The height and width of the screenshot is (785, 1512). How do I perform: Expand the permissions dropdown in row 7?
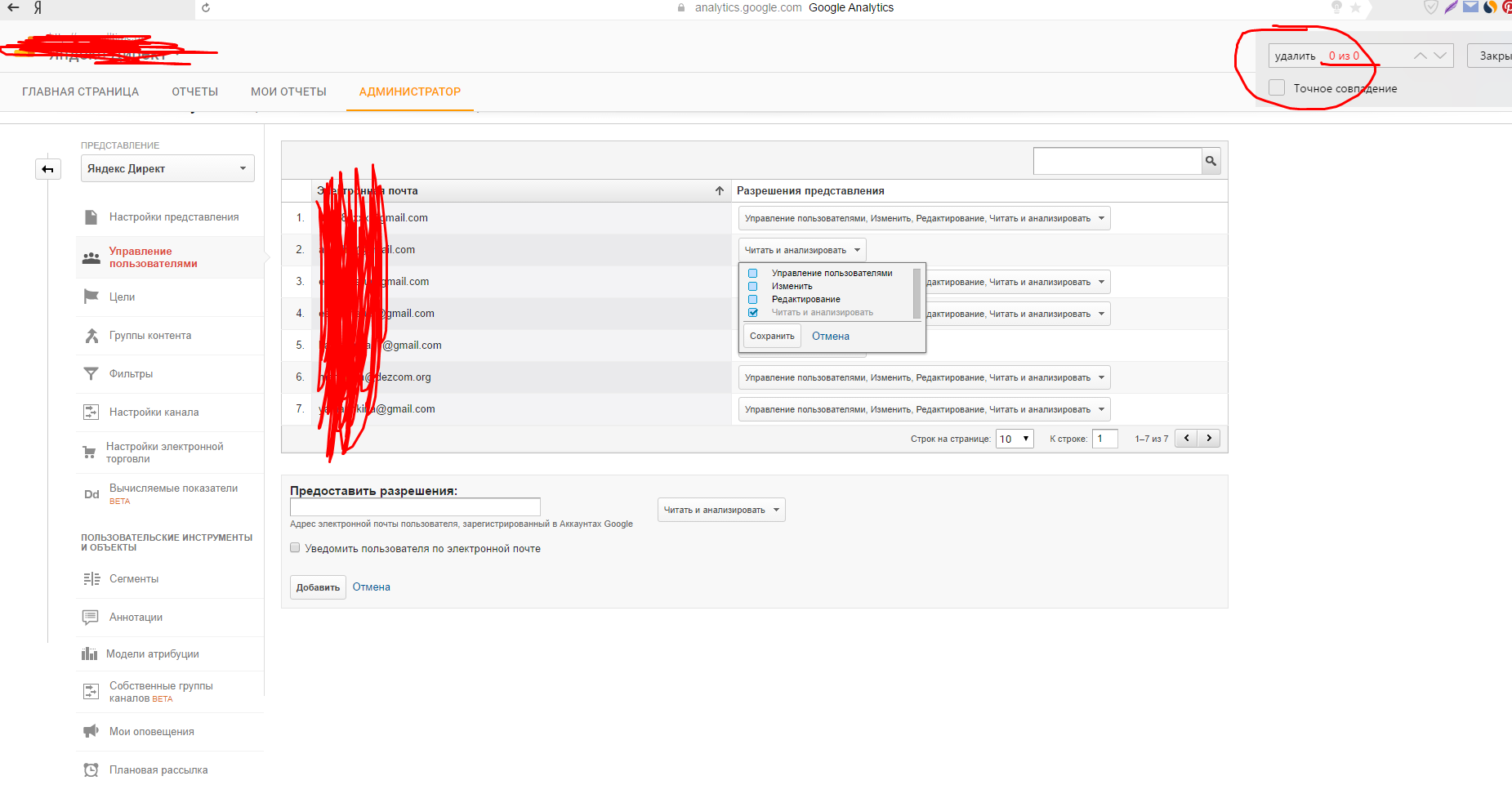click(x=924, y=410)
